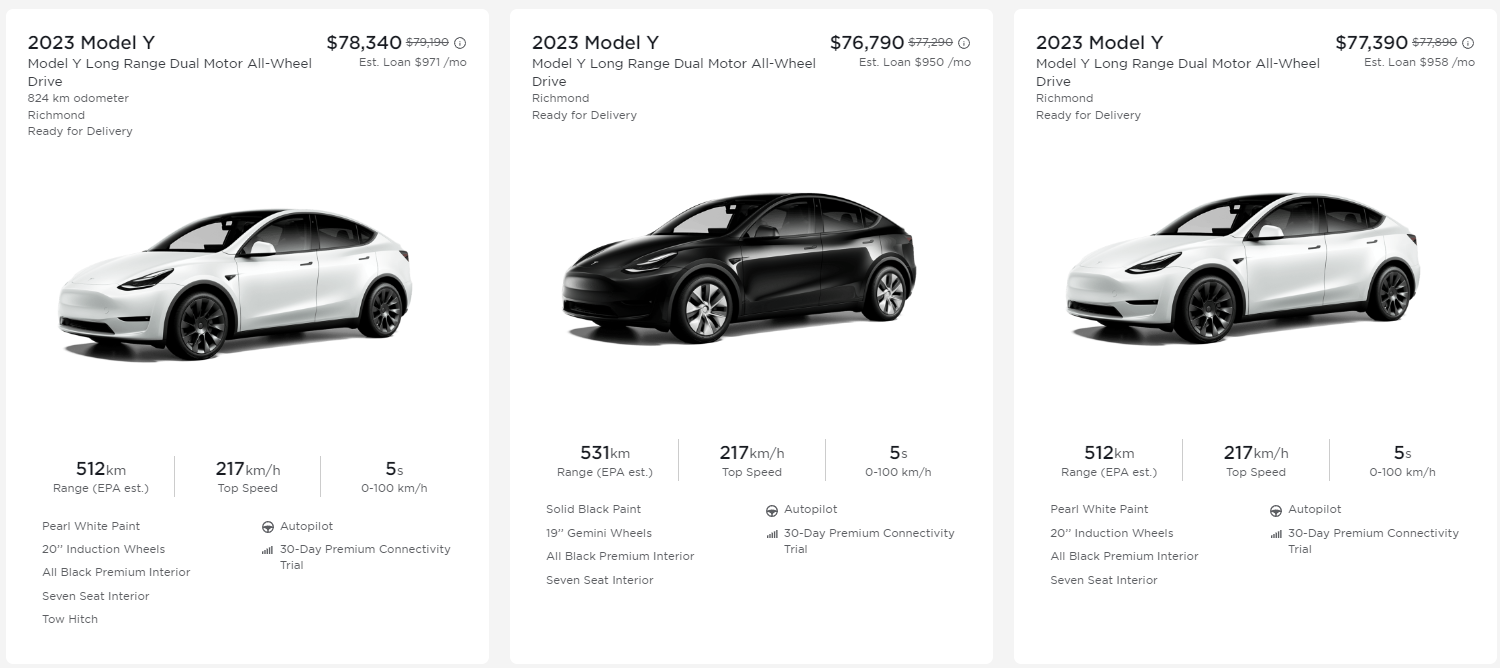
Task: Click the signal bars icon on the third card
Action: 1275,533
